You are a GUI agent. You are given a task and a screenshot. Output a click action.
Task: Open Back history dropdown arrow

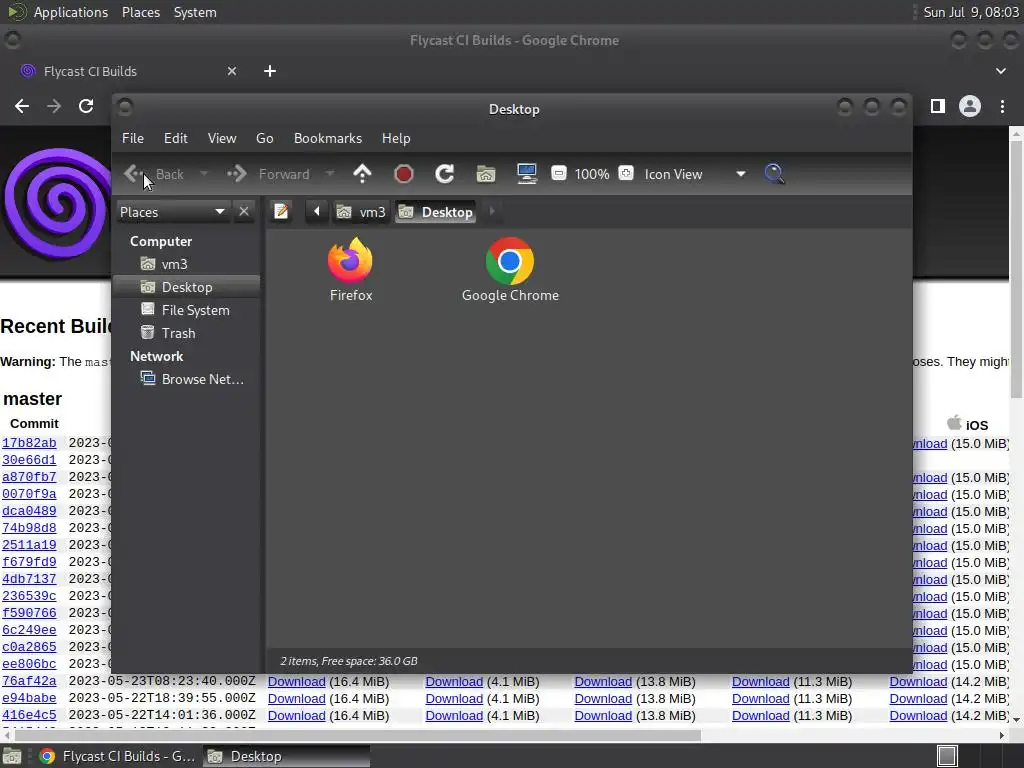pos(204,174)
